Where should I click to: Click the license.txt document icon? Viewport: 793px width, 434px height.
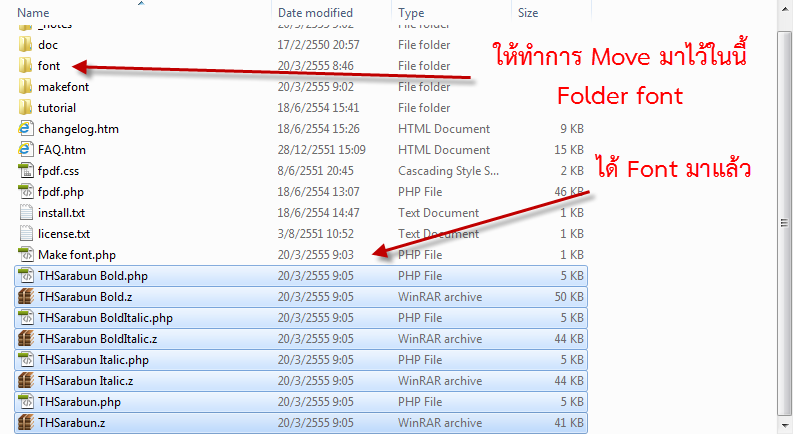(26, 234)
